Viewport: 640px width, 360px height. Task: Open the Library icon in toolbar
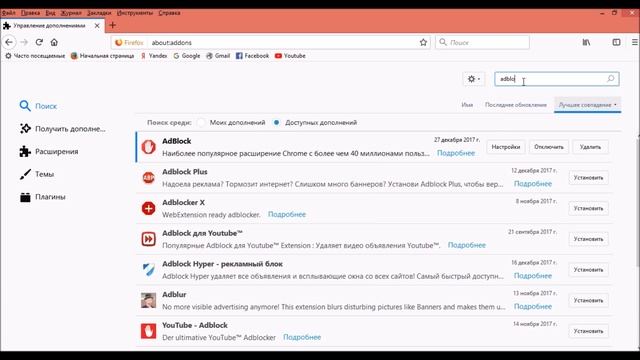coord(586,42)
